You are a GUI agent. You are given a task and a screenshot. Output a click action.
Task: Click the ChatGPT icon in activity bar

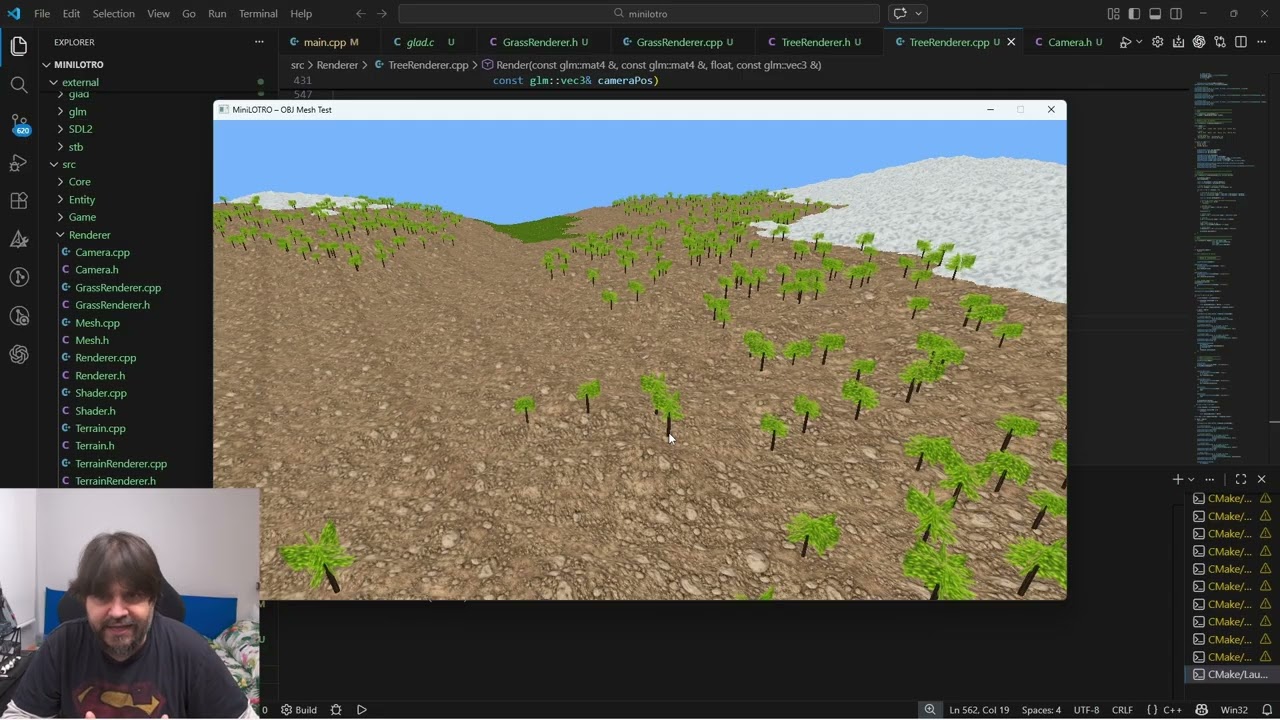click(18, 355)
